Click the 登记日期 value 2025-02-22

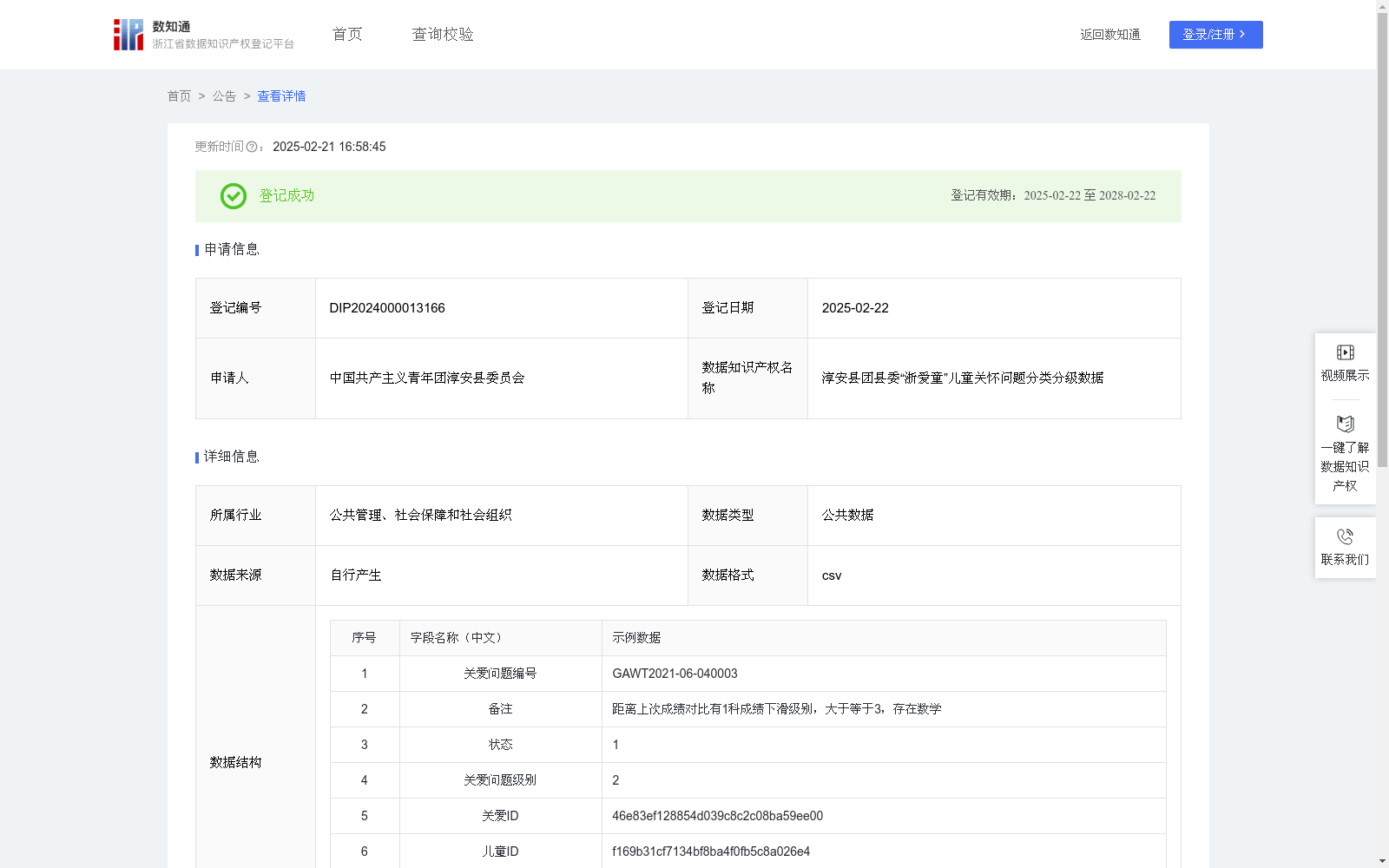click(855, 308)
